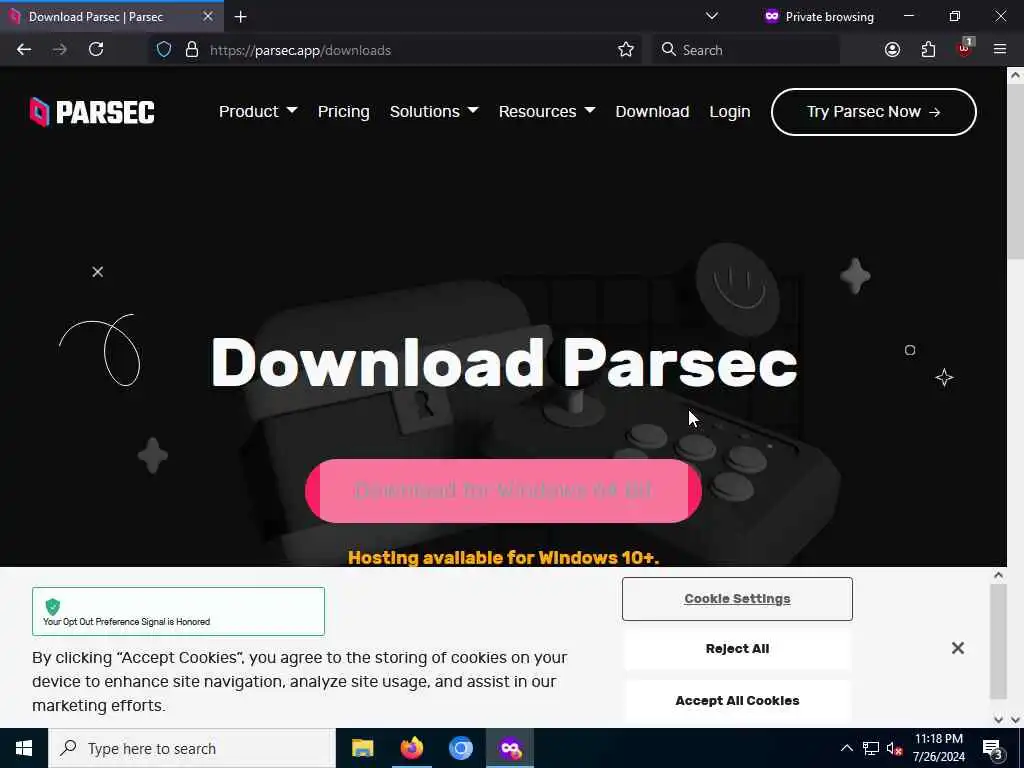1024x768 pixels.
Task: Expand the Product menu
Action: [258, 112]
